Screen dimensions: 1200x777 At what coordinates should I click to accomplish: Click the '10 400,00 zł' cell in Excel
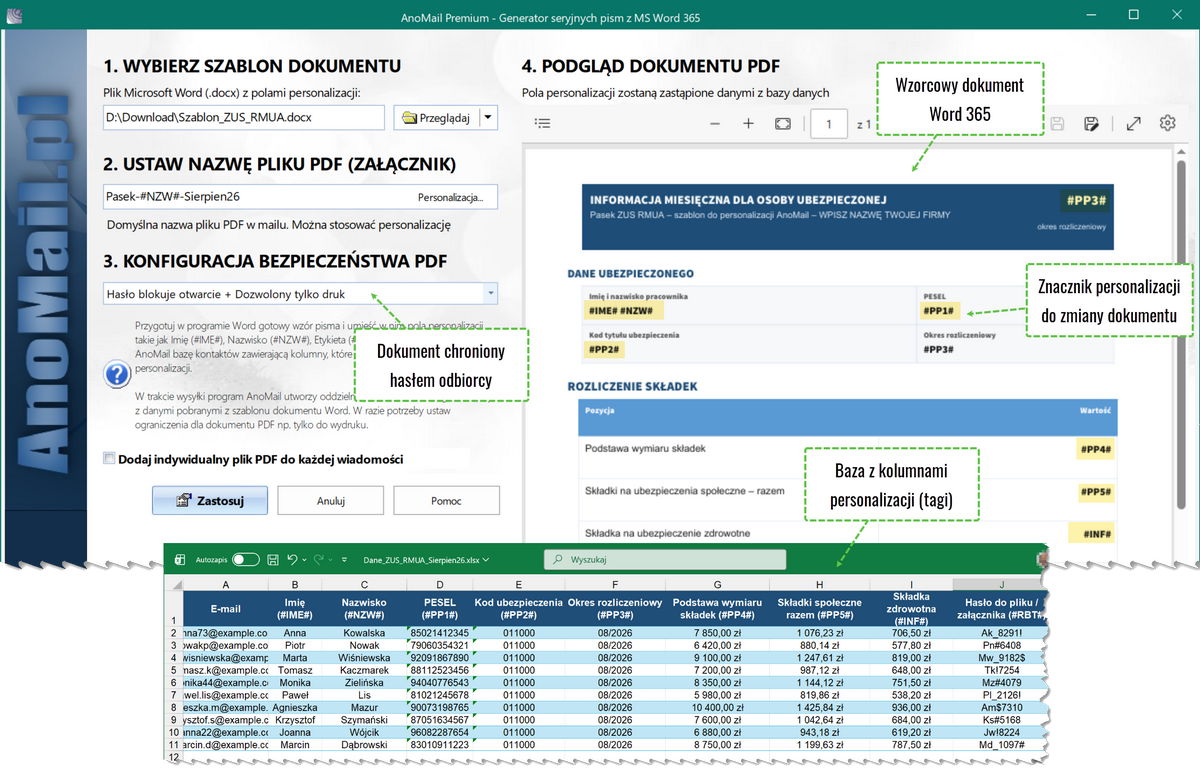[x=717, y=707]
